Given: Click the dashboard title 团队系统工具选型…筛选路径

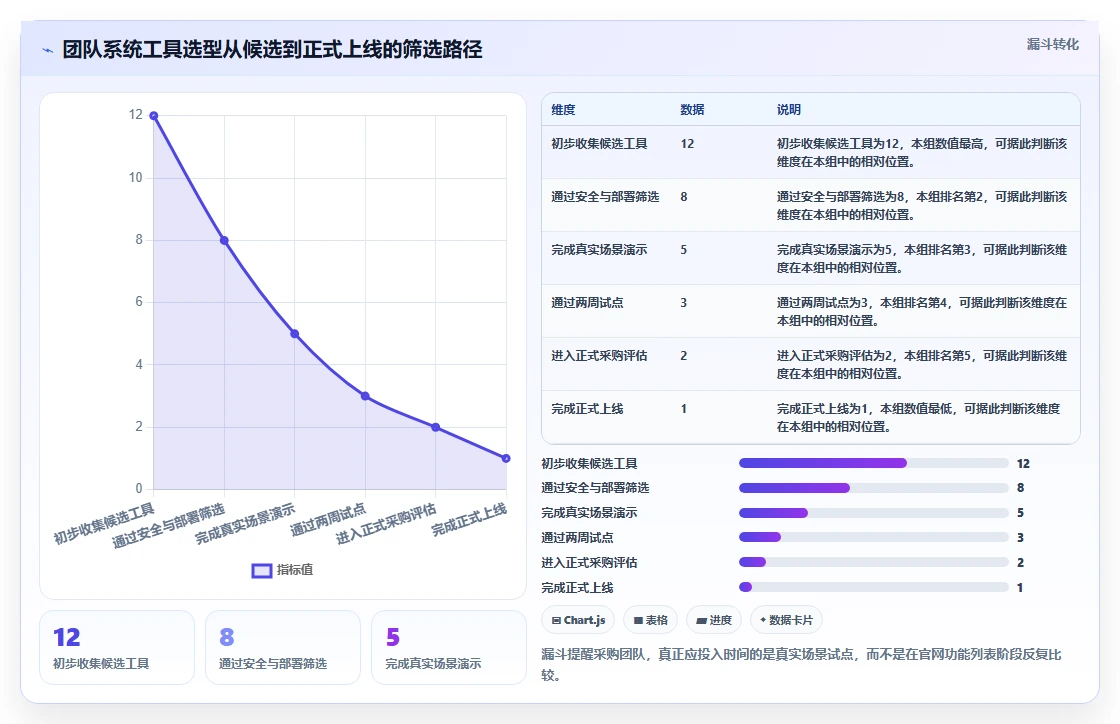Looking at the screenshot, I should (x=272, y=49).
